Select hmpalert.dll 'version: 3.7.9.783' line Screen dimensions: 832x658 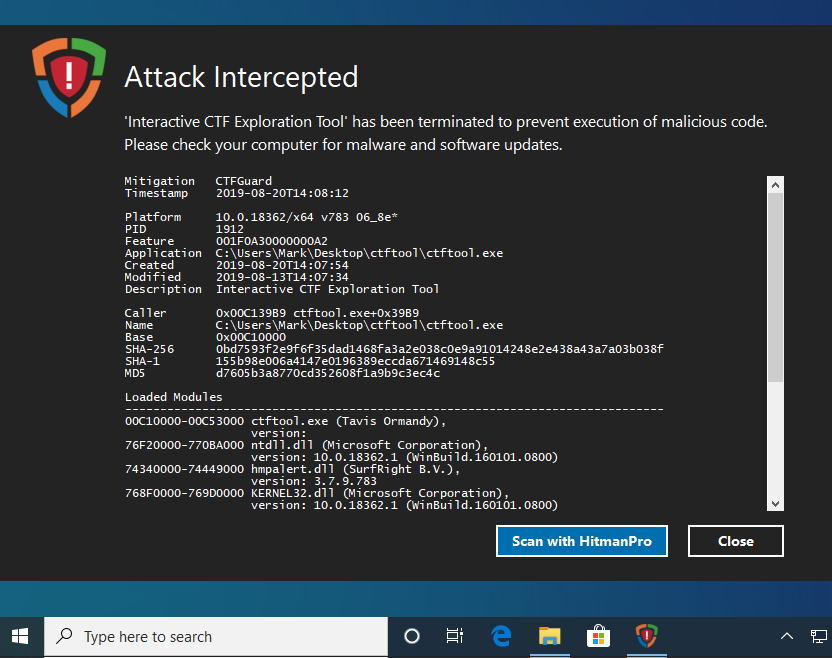click(314, 481)
